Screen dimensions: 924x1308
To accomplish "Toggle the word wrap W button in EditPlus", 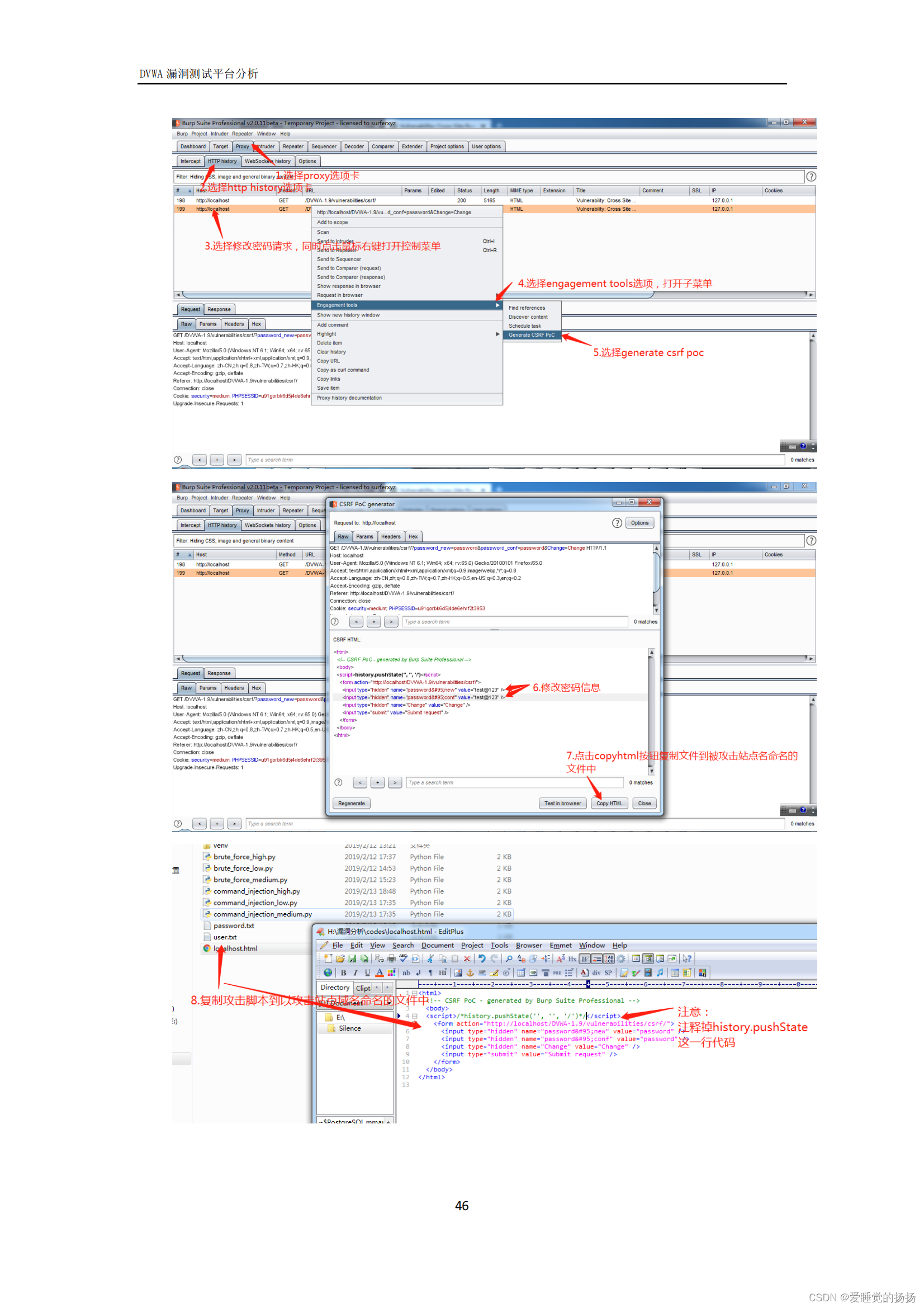I will (x=585, y=959).
